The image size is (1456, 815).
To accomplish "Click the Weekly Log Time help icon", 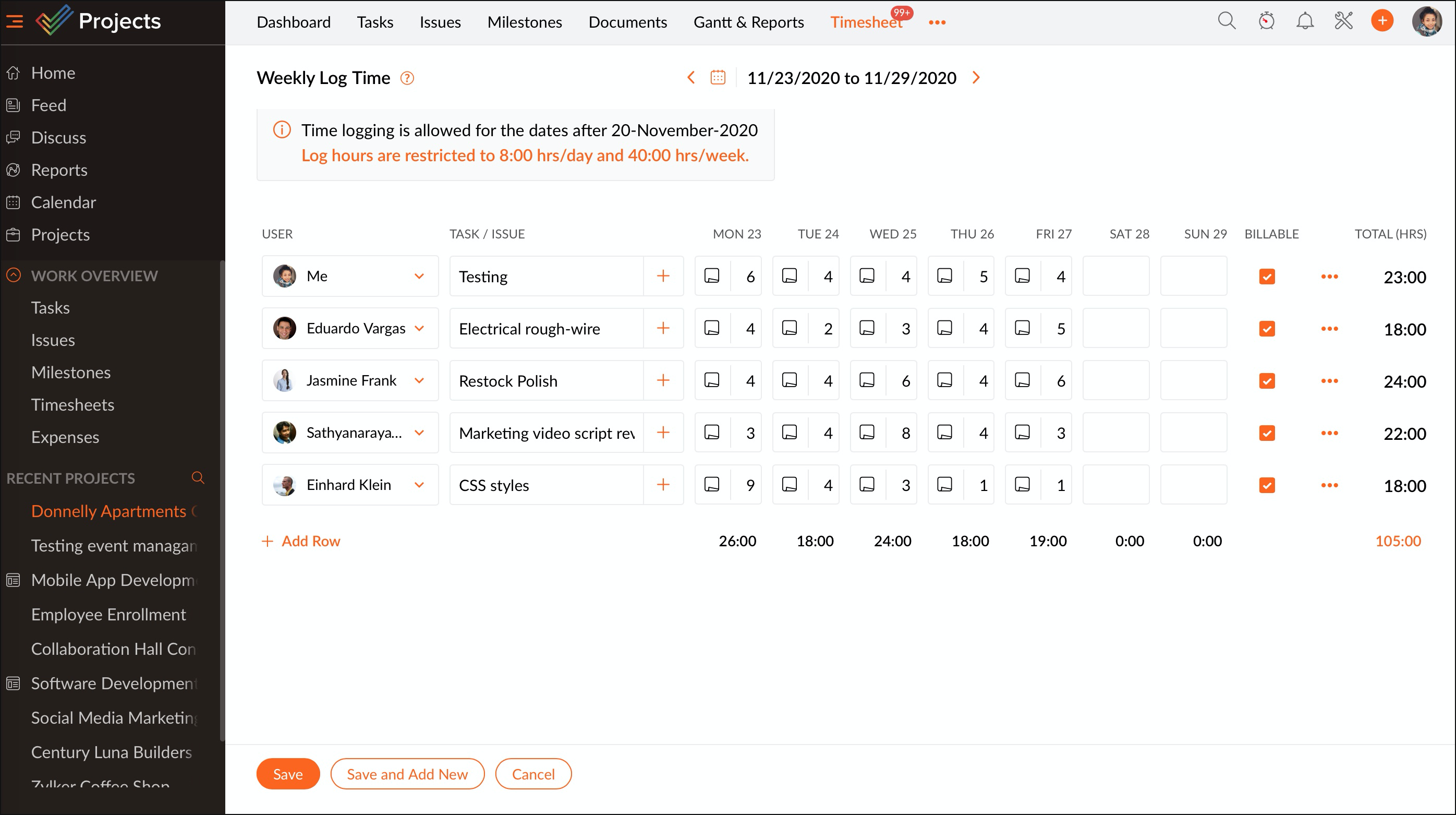I will (x=407, y=78).
